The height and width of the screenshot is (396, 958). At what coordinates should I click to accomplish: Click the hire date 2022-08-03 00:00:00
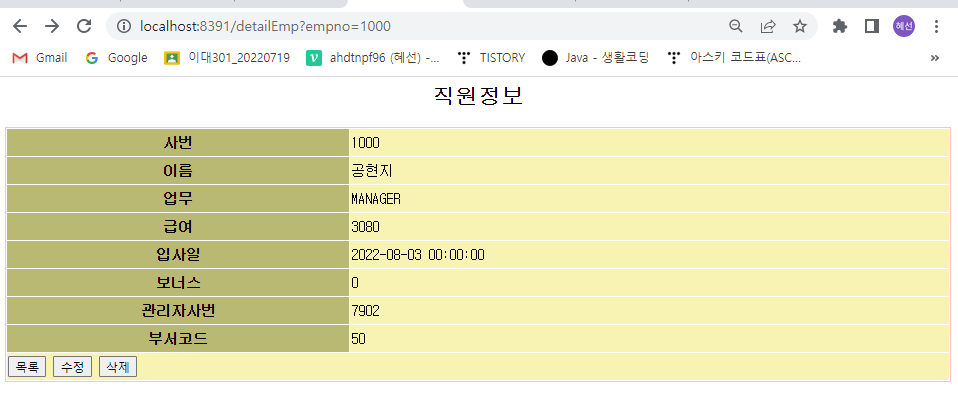[418, 255]
